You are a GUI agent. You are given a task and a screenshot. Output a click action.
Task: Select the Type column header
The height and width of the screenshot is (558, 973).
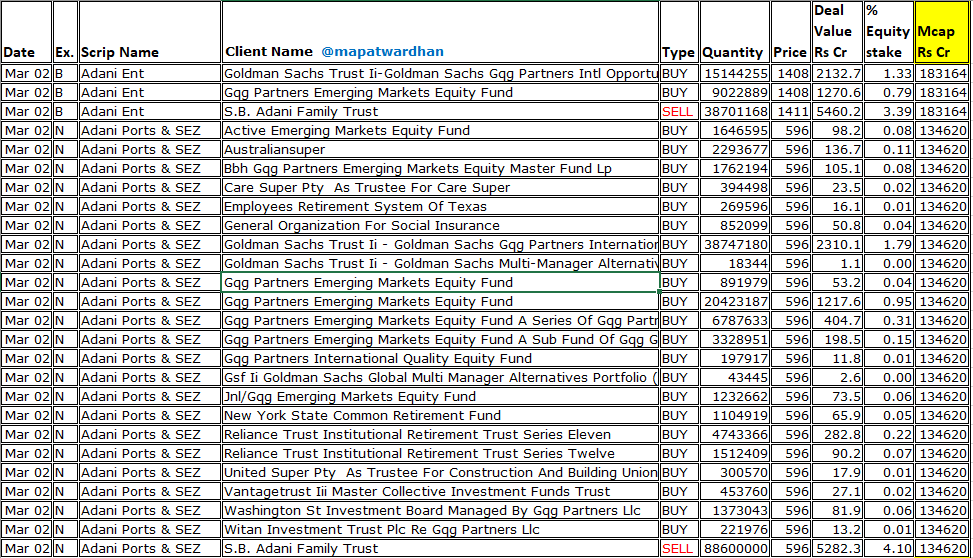tap(679, 32)
